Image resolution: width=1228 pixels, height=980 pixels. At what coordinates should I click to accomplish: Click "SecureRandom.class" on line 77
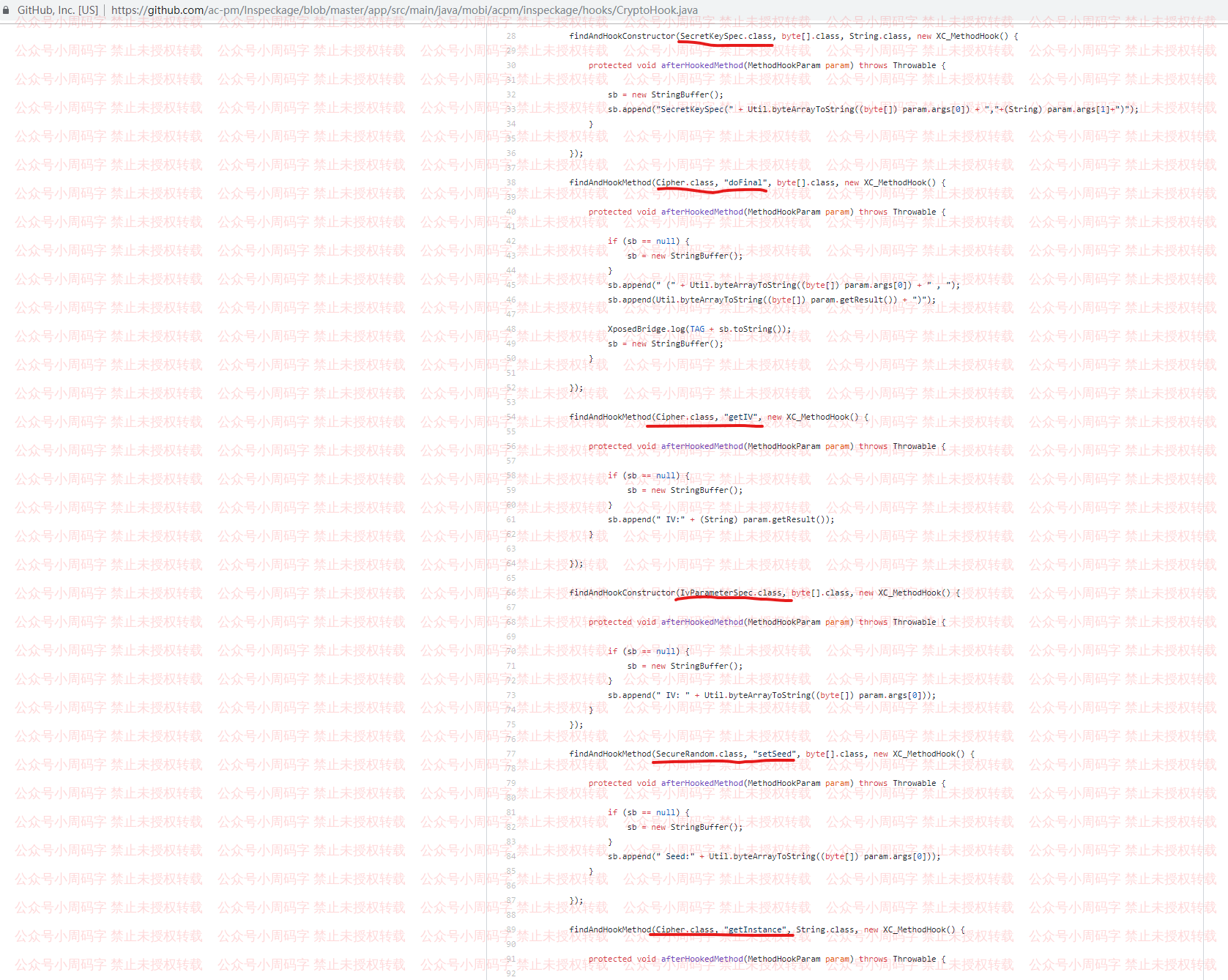point(699,754)
